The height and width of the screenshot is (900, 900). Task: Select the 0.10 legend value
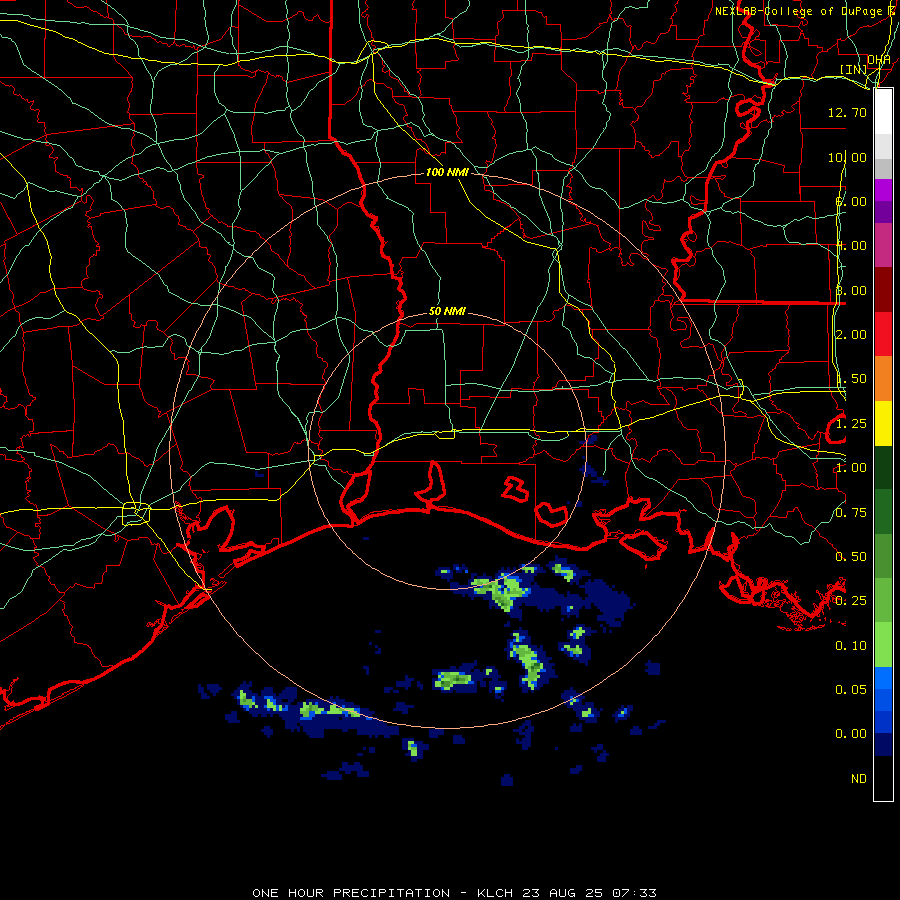point(851,646)
